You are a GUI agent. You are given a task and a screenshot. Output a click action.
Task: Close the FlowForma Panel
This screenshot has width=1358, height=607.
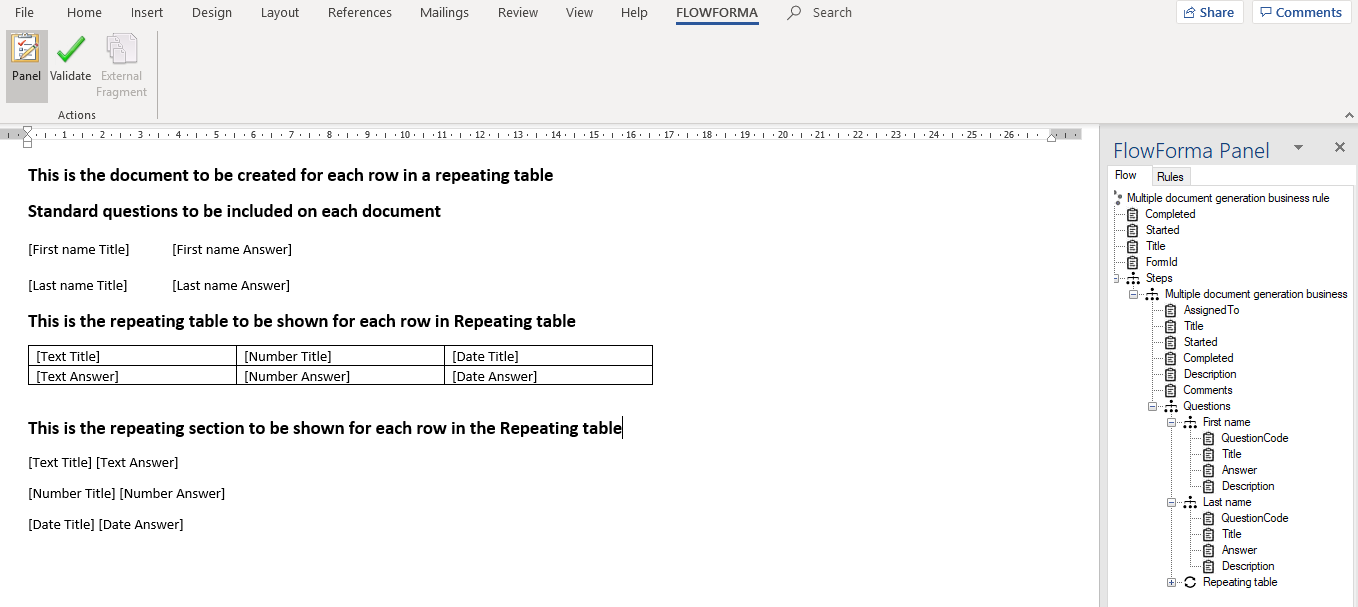(x=1340, y=147)
